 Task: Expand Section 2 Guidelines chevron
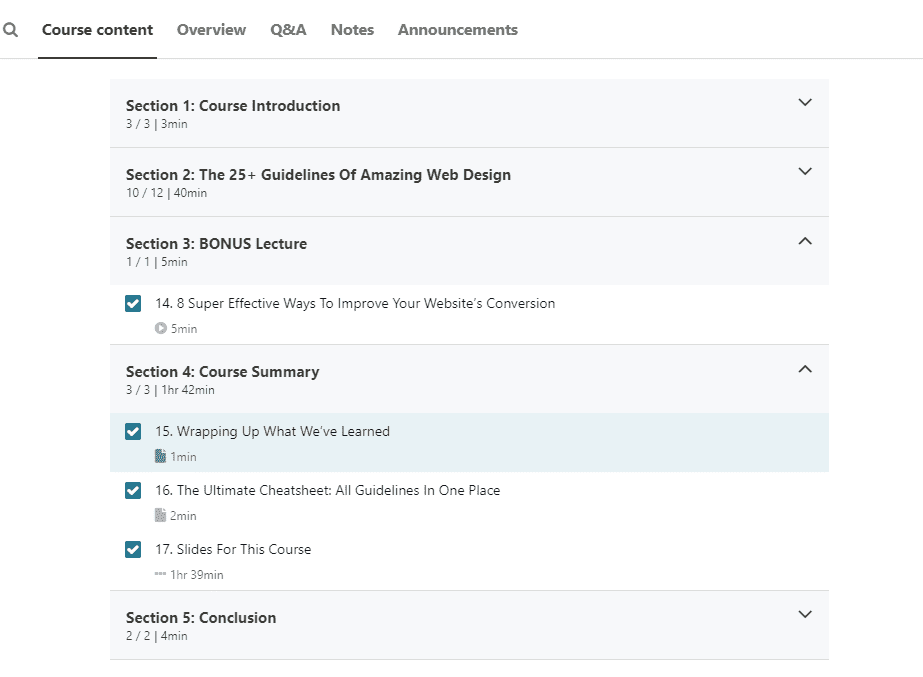point(805,171)
